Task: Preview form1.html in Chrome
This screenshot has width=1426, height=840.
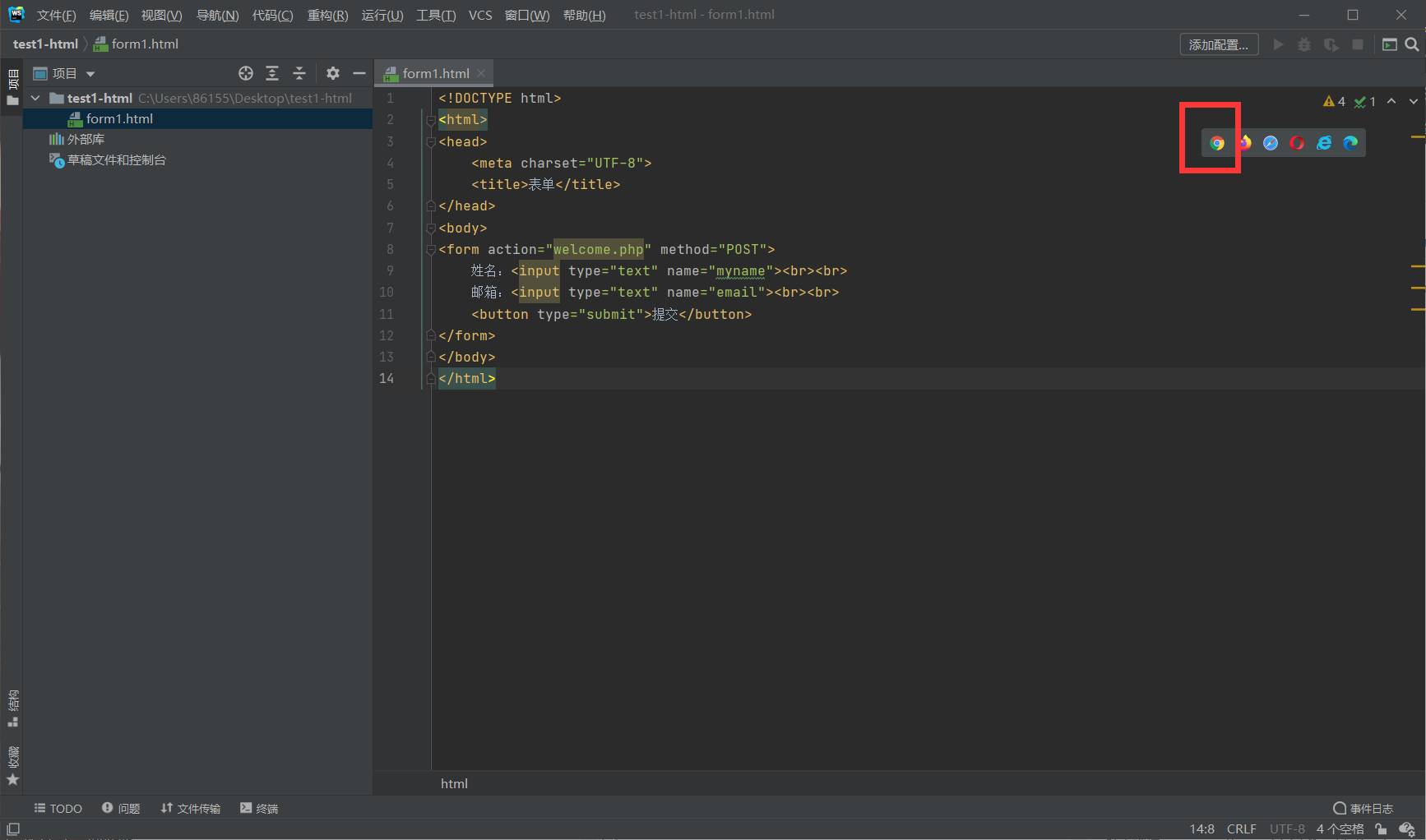Action: coord(1217,142)
